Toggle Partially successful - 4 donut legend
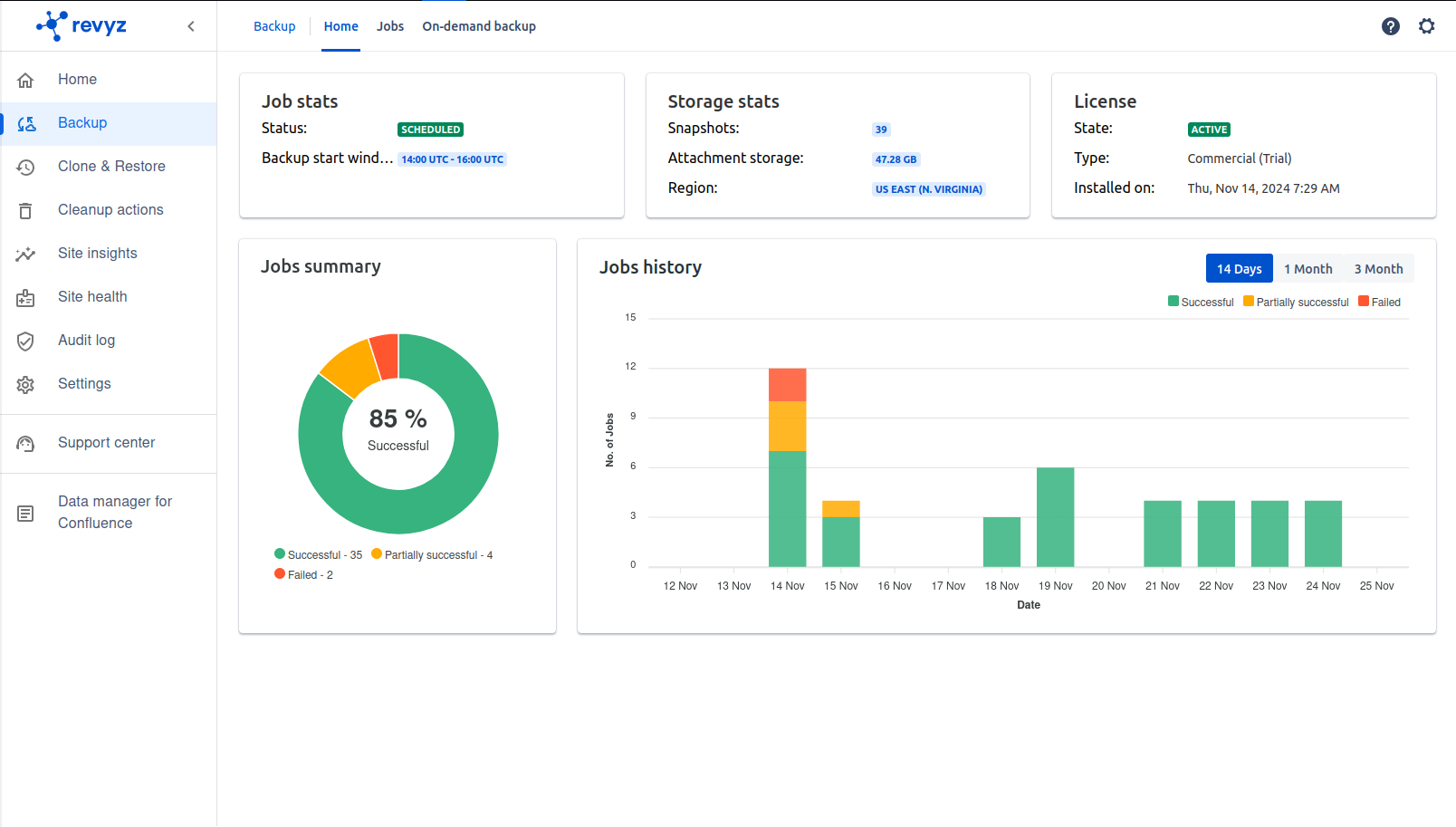The width and height of the screenshot is (1456, 827). click(x=432, y=554)
